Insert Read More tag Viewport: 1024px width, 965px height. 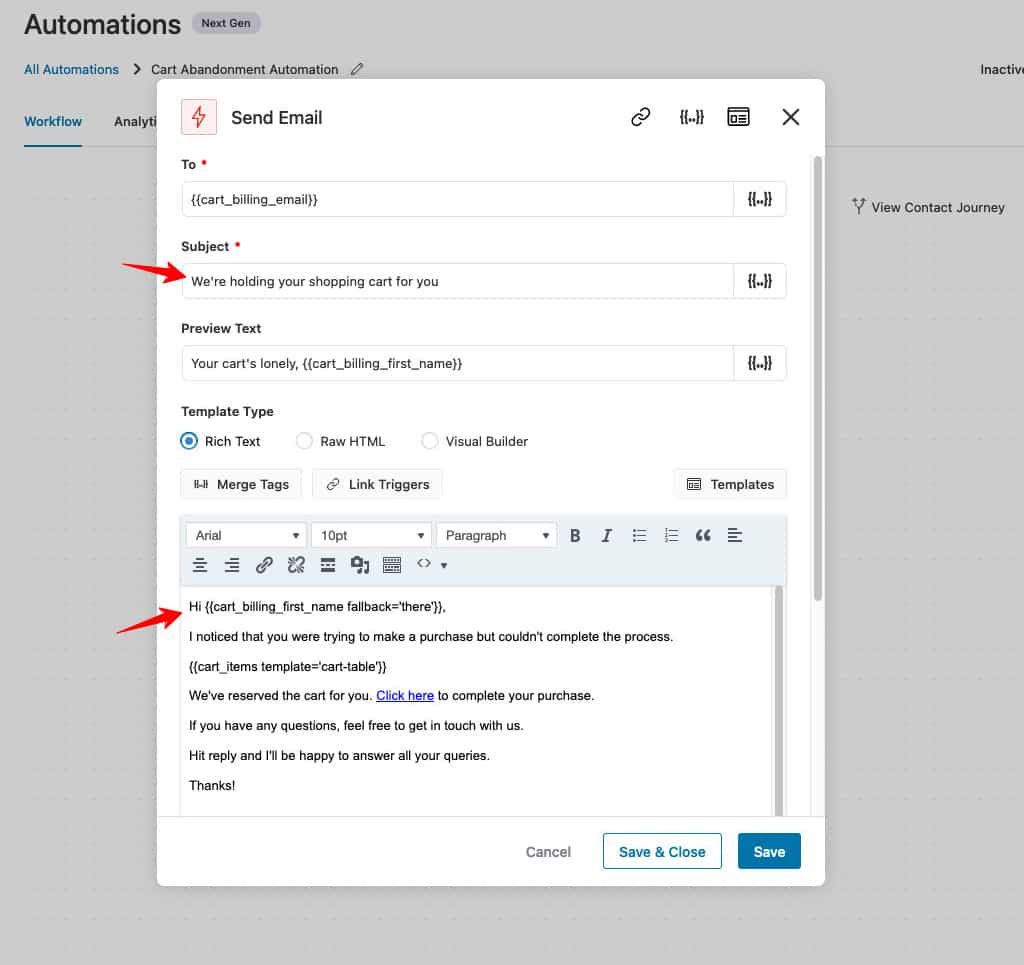coord(328,565)
